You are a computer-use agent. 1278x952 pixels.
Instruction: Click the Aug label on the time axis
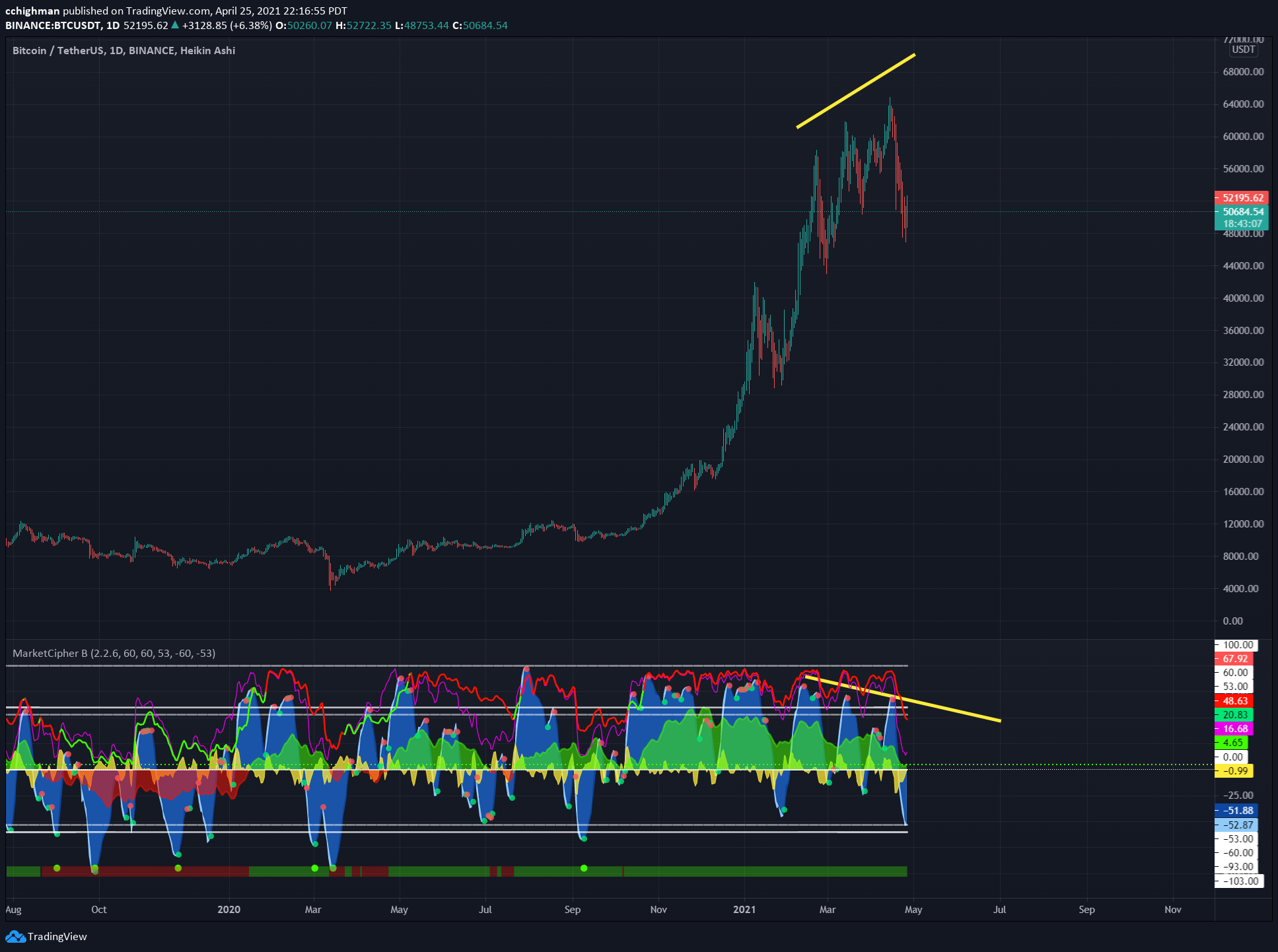(x=13, y=909)
